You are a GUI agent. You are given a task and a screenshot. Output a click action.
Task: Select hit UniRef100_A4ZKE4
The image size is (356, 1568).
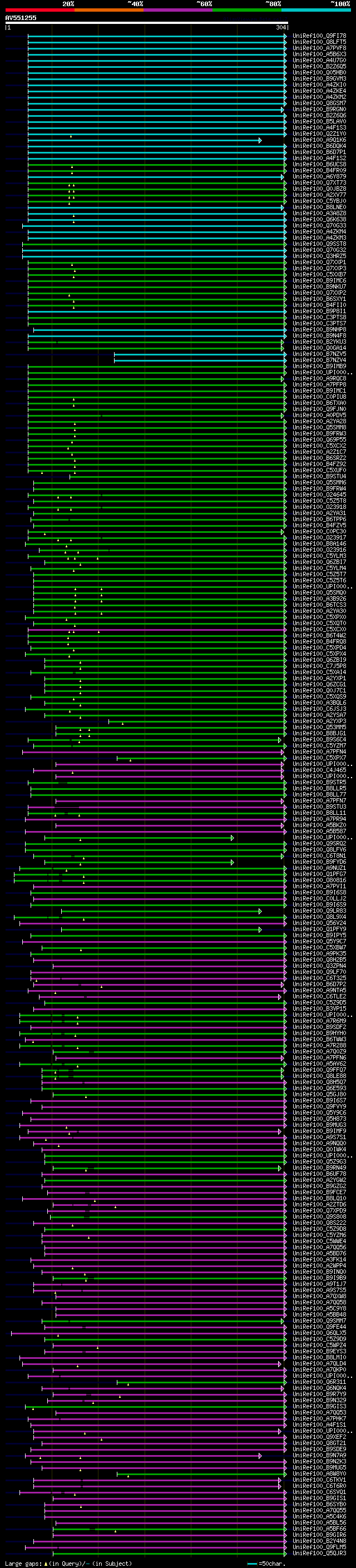(319, 91)
